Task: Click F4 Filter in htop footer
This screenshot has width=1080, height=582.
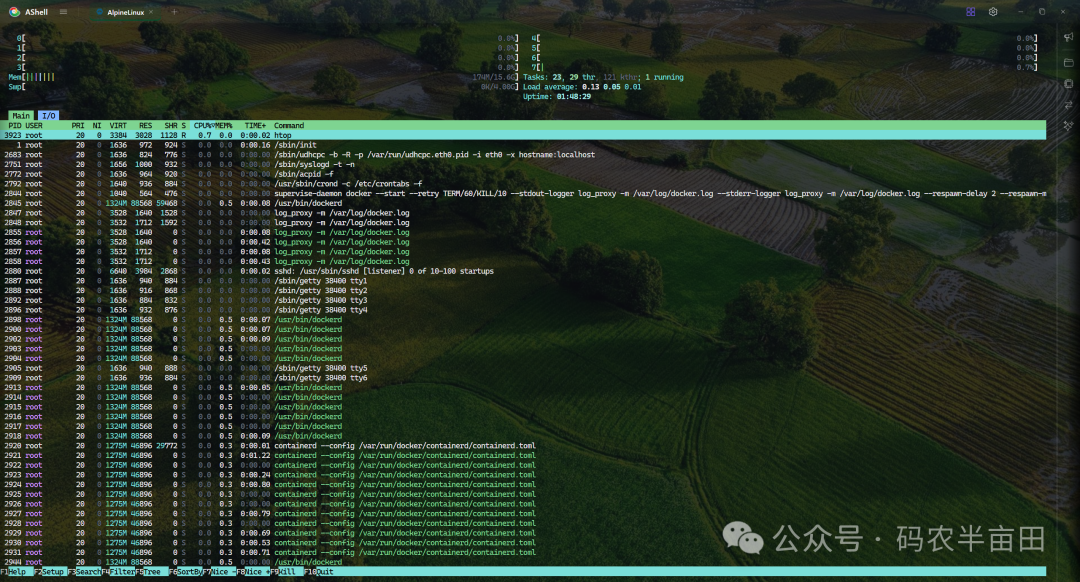Action: [118, 572]
